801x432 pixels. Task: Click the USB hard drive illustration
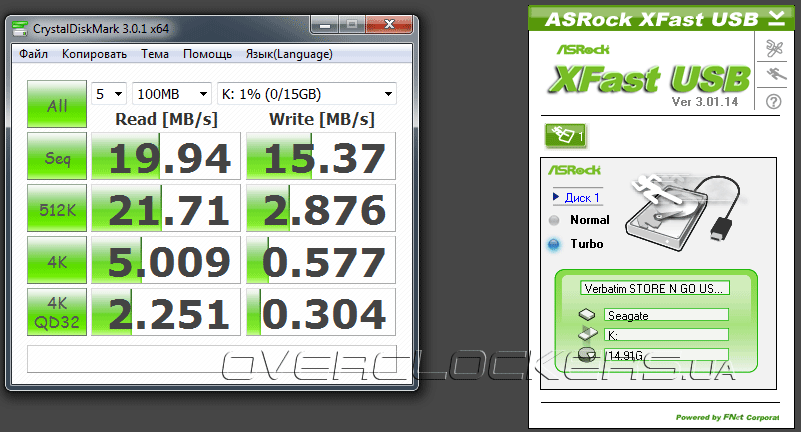click(x=682, y=211)
